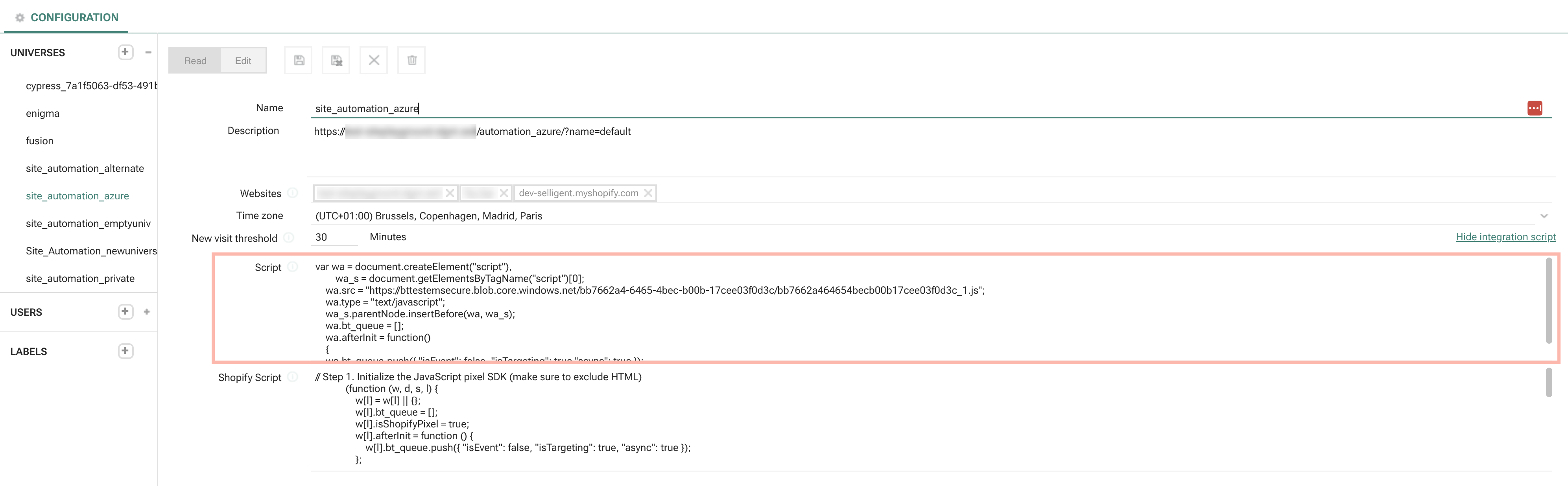Add a new label with plus icon
Image resolution: width=1568 pixels, height=486 pixels.
(x=125, y=351)
